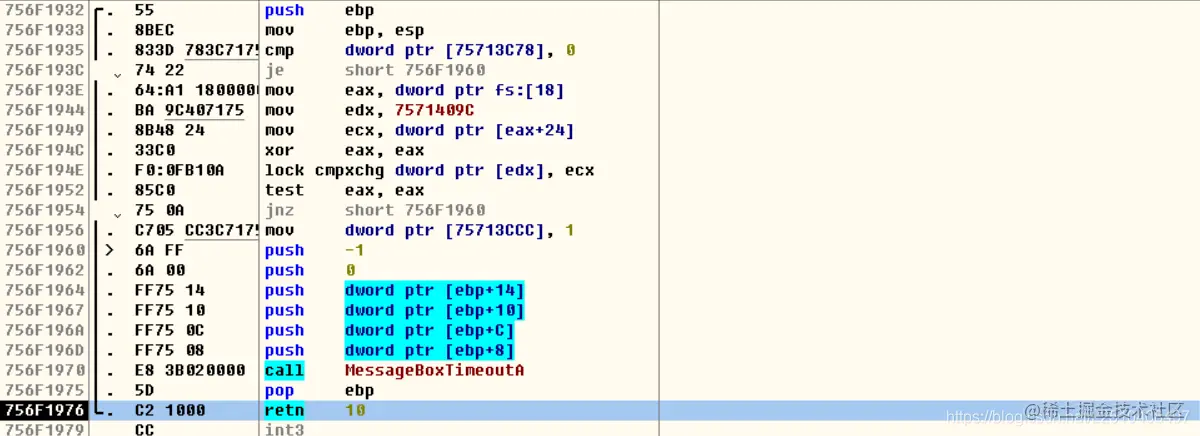Select 'cmp dword ptr [75713C78], 0'
Viewport: 1200px width, 436px height.
pyautogui.click(x=420, y=50)
